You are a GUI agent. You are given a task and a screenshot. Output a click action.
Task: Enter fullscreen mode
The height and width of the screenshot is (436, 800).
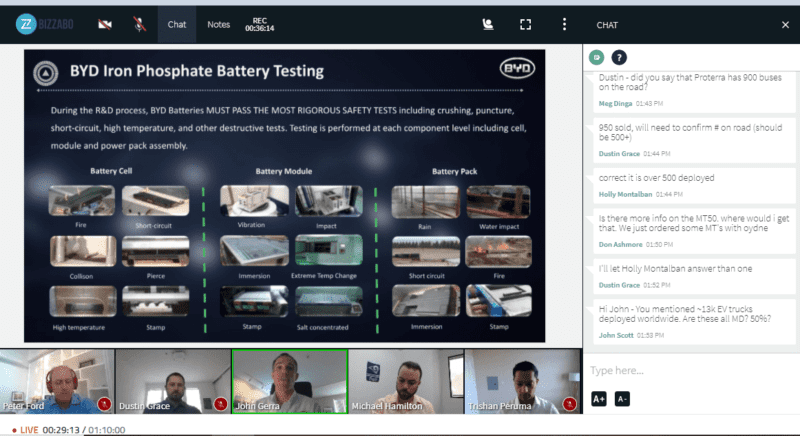coord(526,24)
